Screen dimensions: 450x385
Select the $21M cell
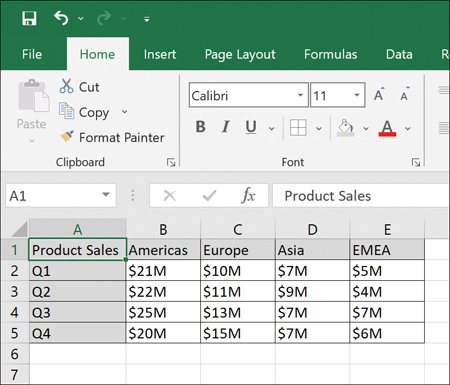click(x=163, y=271)
